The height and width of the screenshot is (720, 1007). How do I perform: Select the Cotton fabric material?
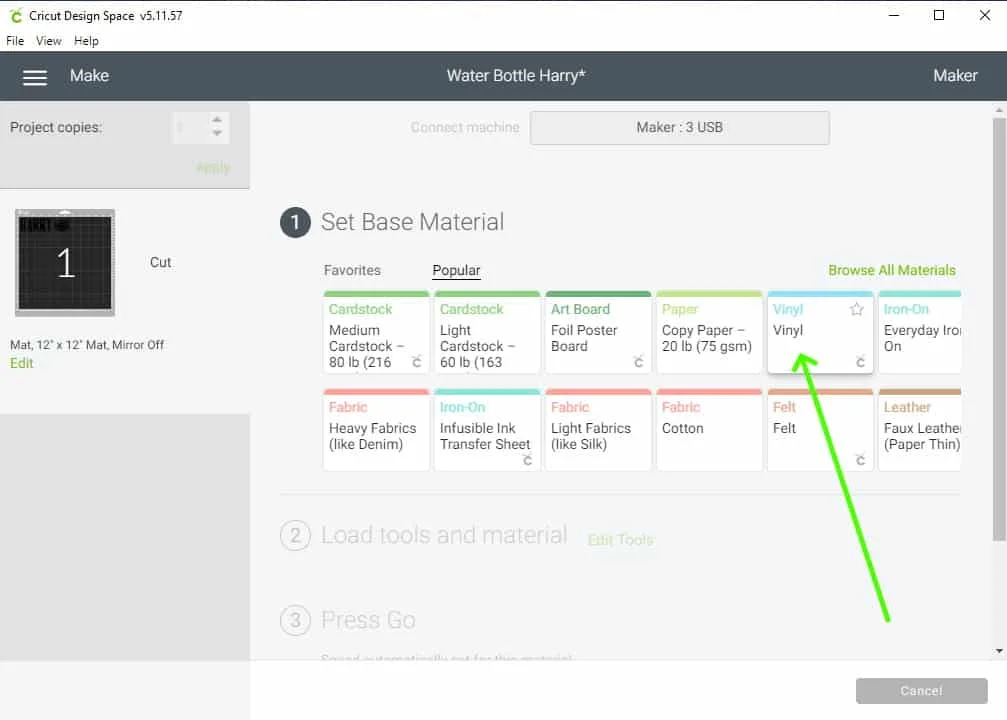709,430
